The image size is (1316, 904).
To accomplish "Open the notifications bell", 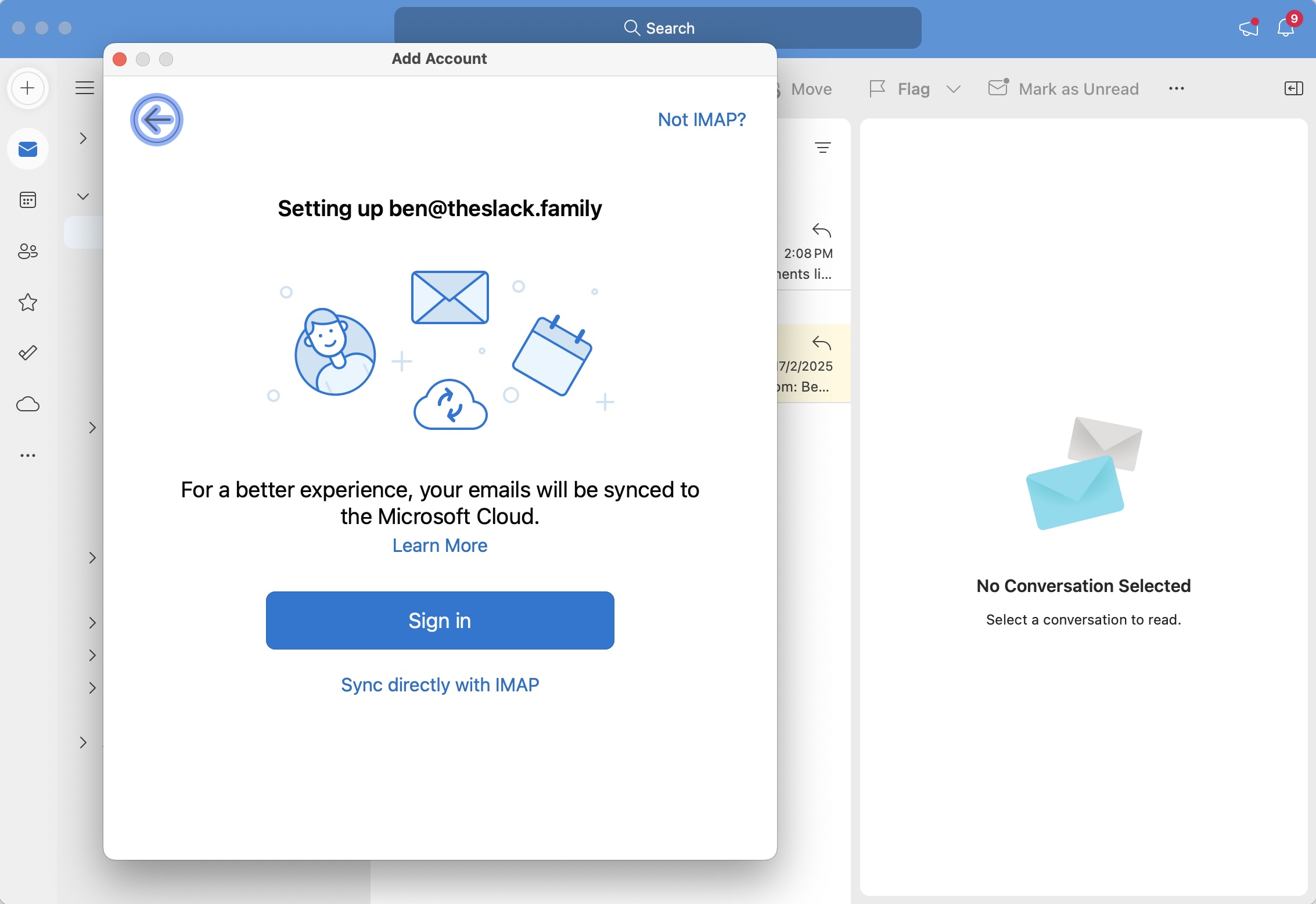I will (x=1286, y=27).
